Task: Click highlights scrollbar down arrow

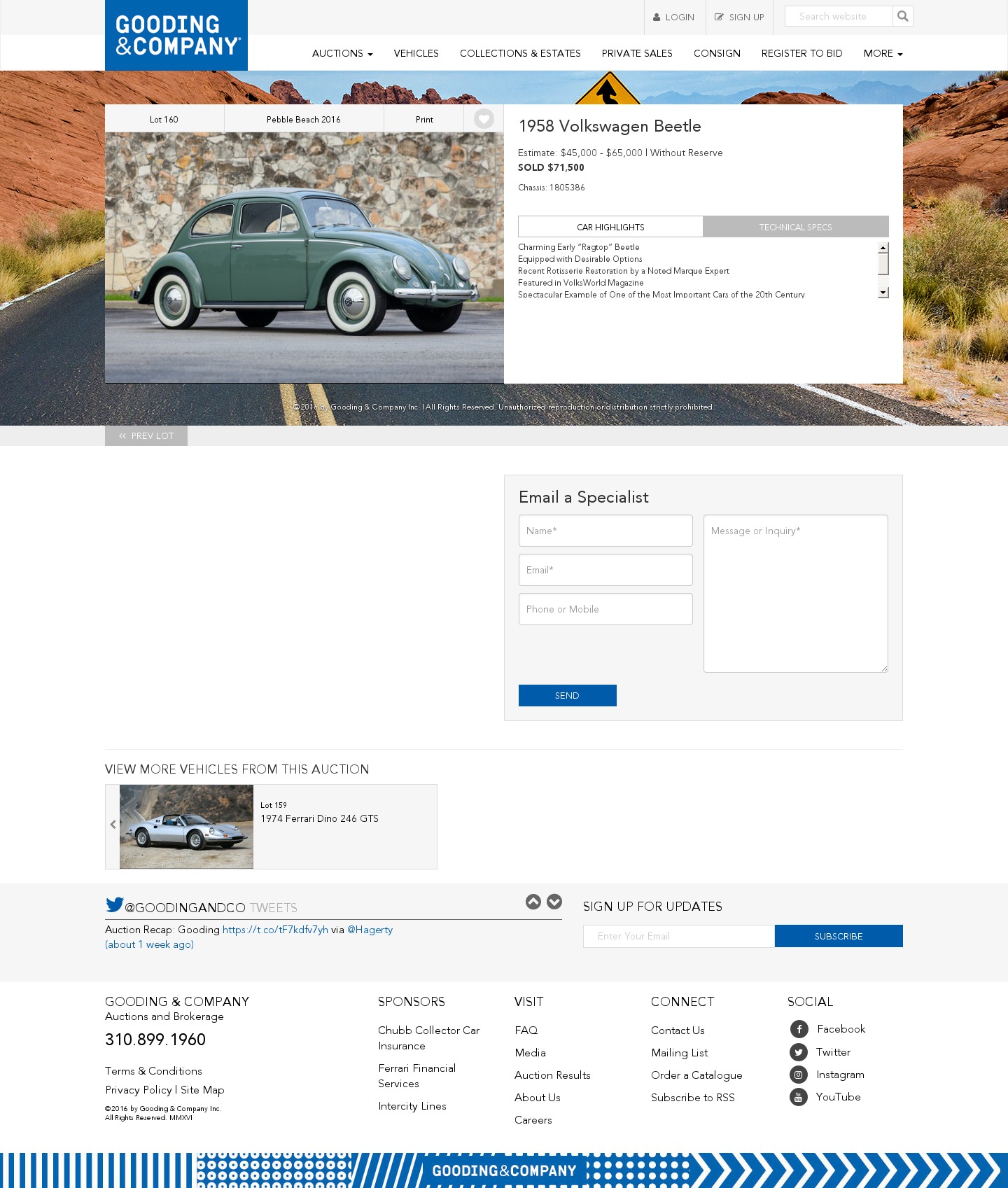Action: click(x=883, y=293)
